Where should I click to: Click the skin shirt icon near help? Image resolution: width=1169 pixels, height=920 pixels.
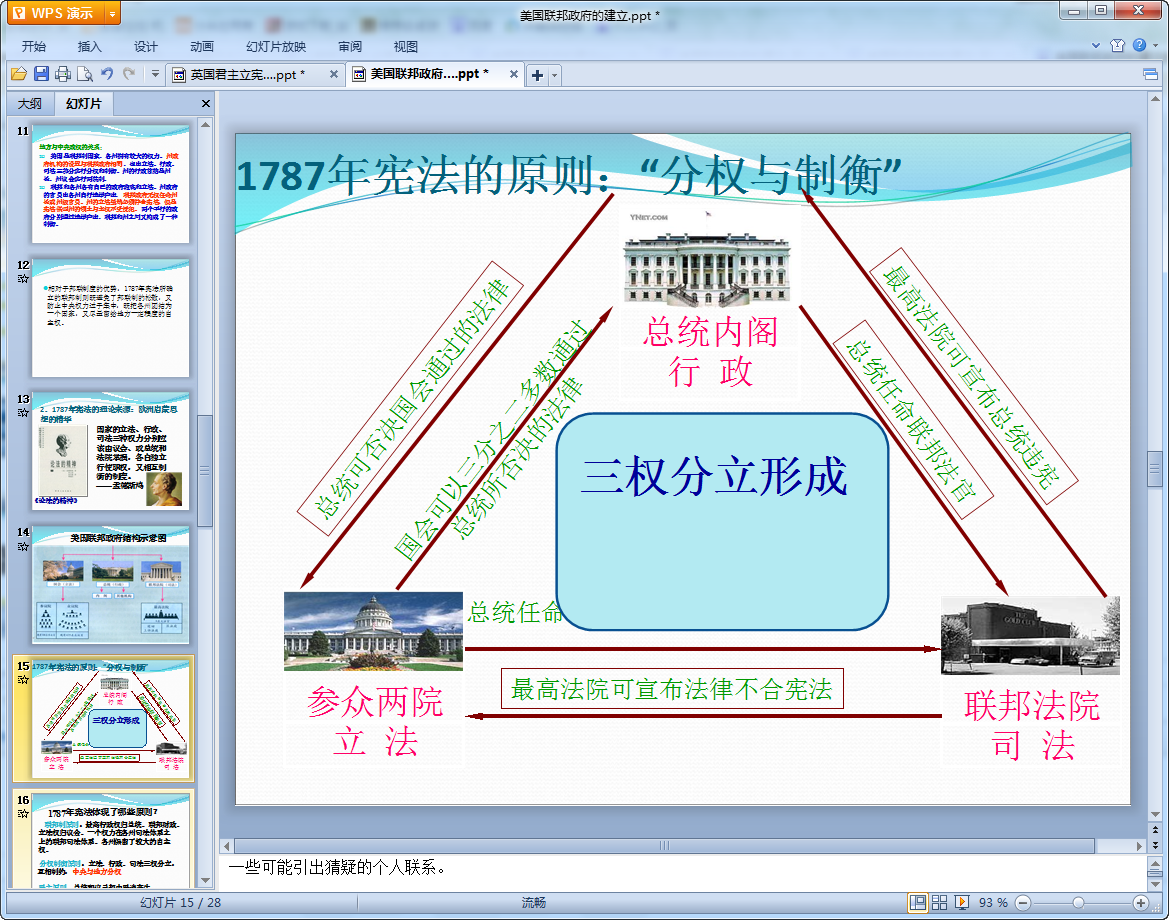pyautogui.click(x=1118, y=45)
